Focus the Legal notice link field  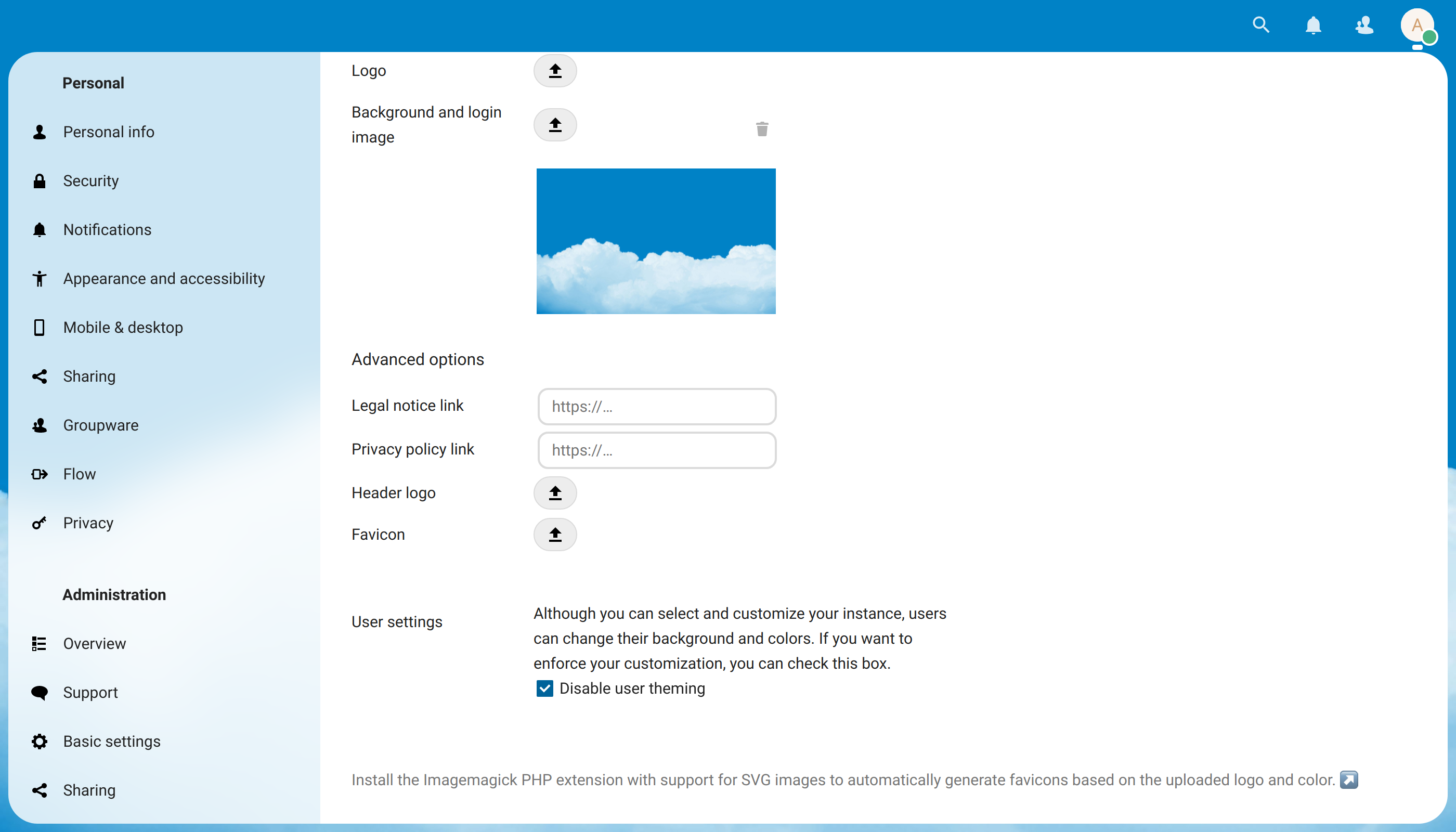[657, 406]
